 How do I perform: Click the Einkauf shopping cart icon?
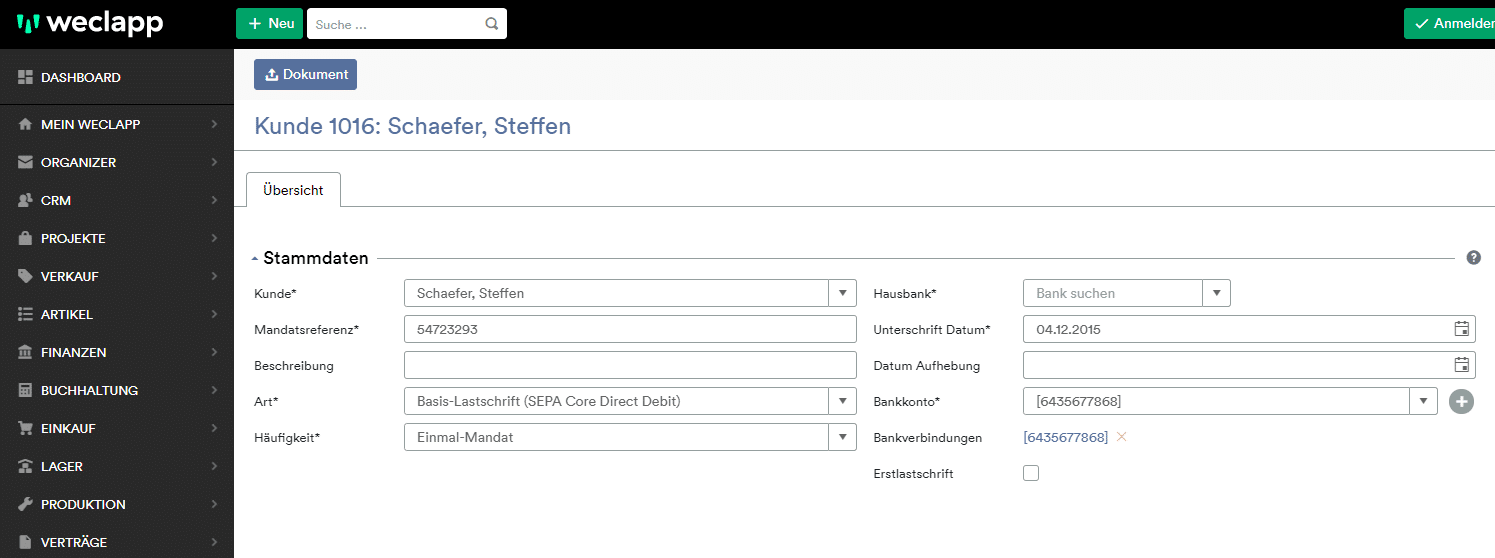pos(26,429)
